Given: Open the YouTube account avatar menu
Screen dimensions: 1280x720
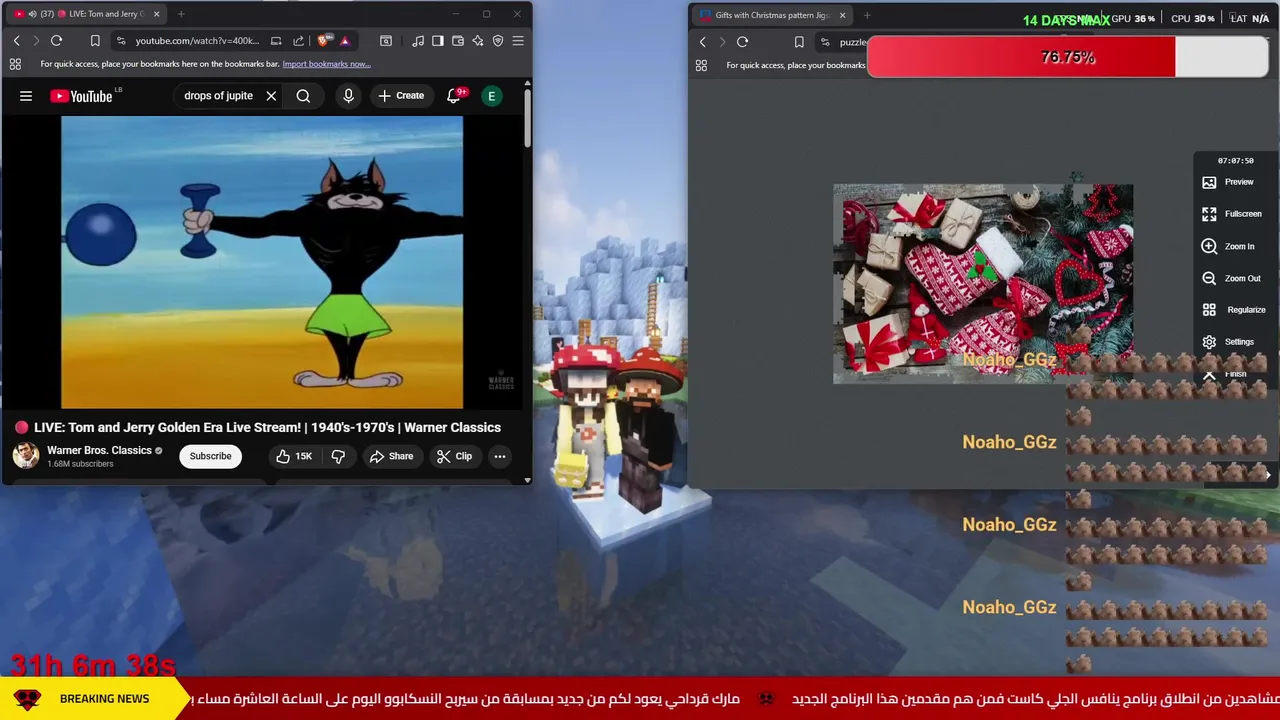Looking at the screenshot, I should [x=491, y=96].
